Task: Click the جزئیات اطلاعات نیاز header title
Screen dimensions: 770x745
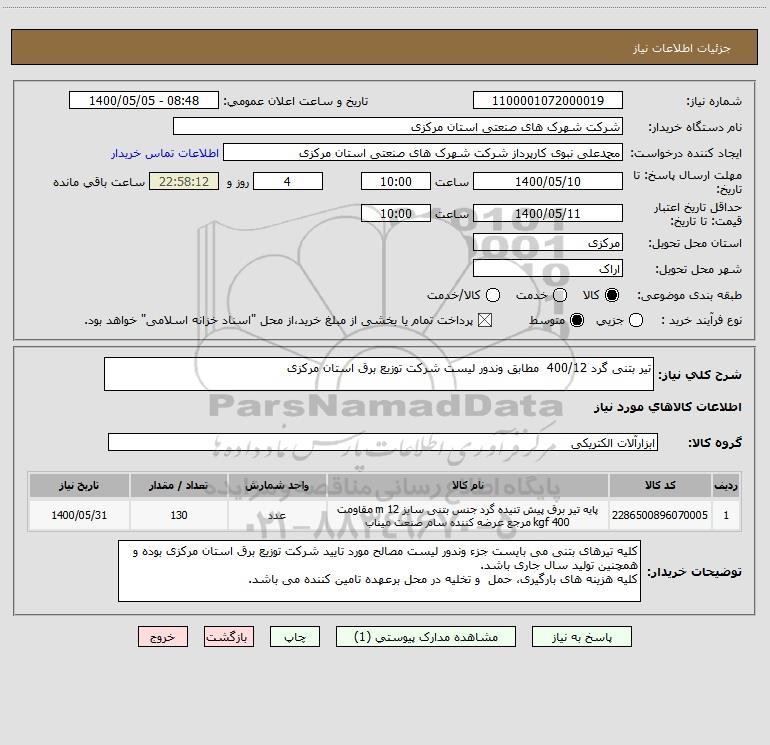Action: [681, 48]
